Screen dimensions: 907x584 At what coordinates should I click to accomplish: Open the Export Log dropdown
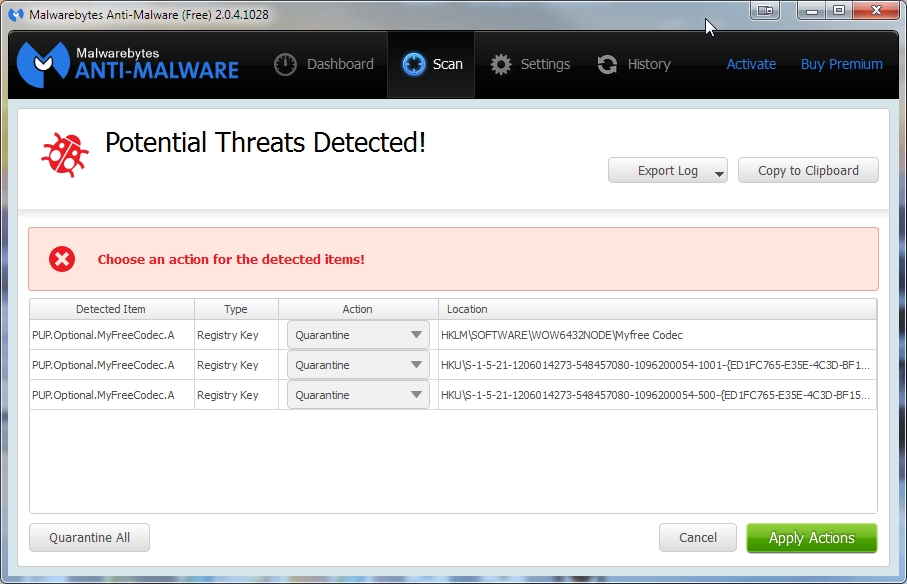[x=668, y=171]
